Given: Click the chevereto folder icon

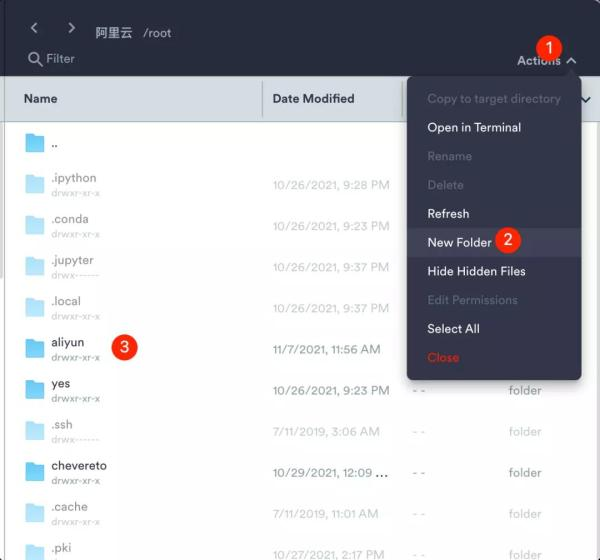Looking at the screenshot, I should coord(35,472).
